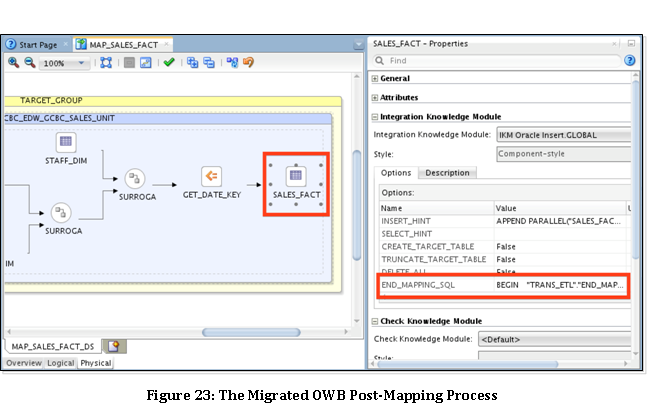Screen dimensions: 647x410
Task: Click the Properties panel horizontal scrollbar
Action: coord(468,364)
